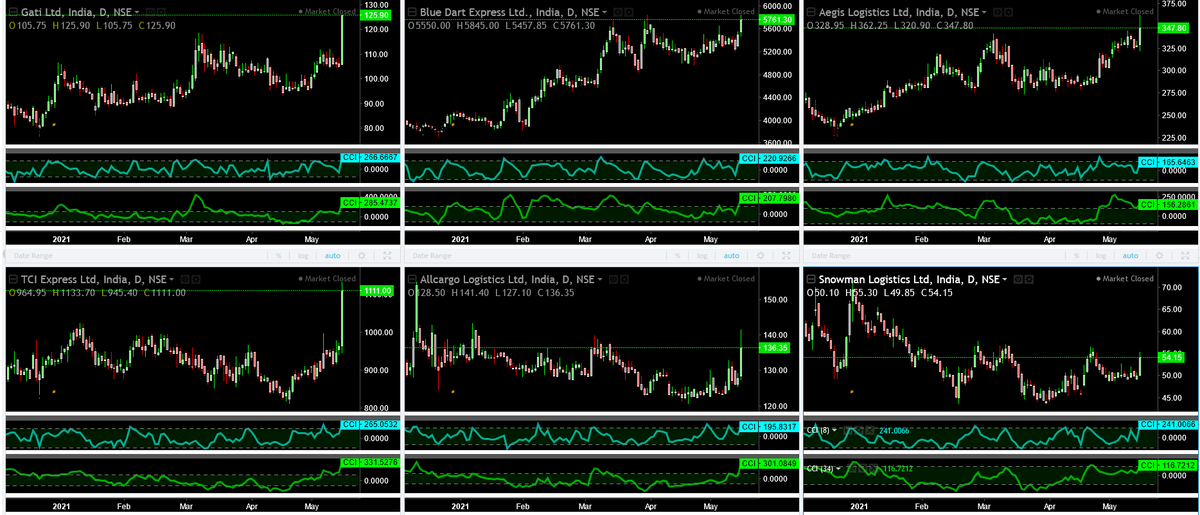Open Date Range above Snowman Logistics chart
Viewport: 1200px width, 515px height.
point(831,256)
